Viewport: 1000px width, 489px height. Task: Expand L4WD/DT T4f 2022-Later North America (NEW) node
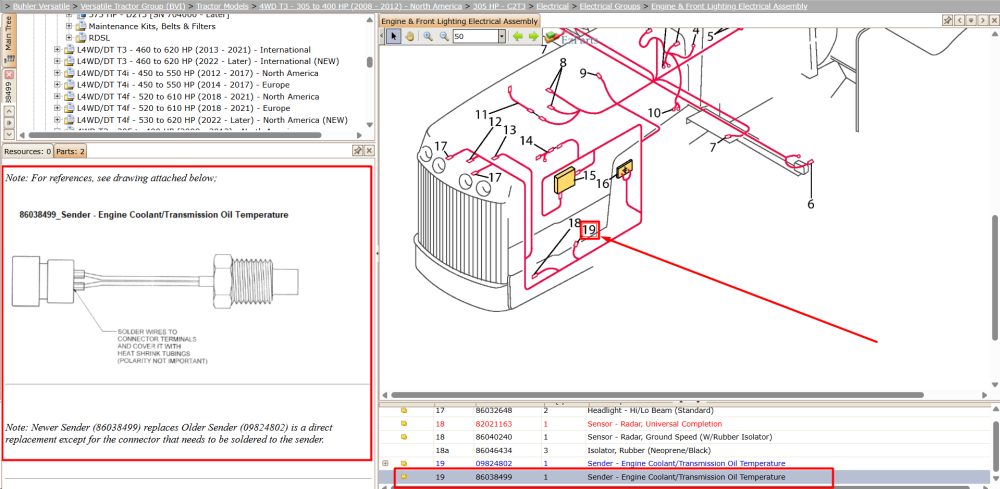[57, 120]
